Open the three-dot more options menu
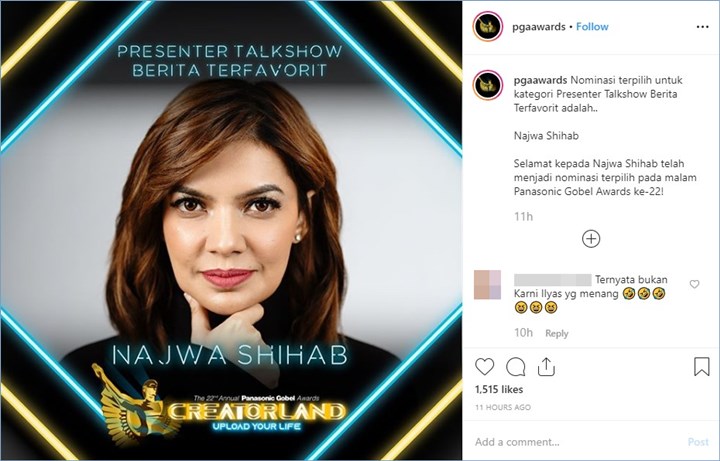Screen dimensions: 720x461 coord(703,27)
